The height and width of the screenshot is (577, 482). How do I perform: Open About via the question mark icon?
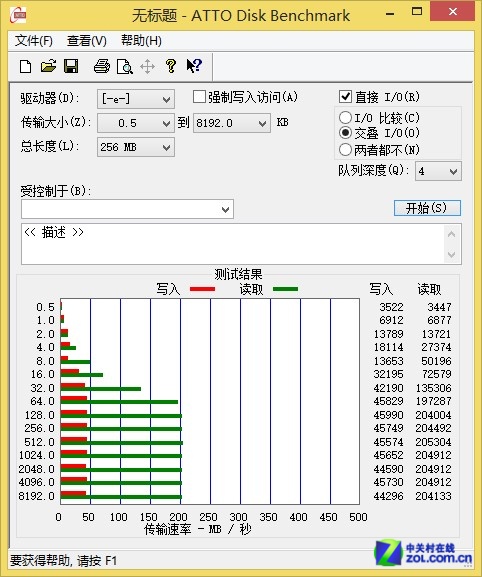pos(171,66)
